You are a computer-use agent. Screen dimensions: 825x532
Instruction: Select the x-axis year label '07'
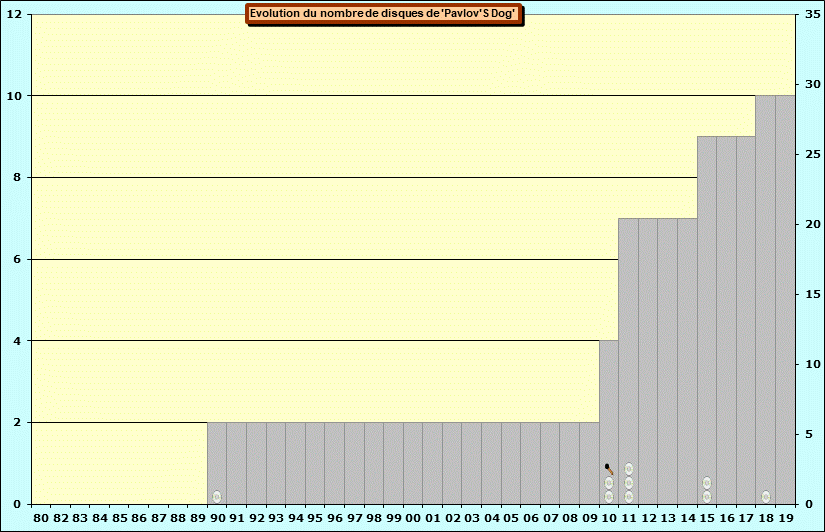coord(550,518)
